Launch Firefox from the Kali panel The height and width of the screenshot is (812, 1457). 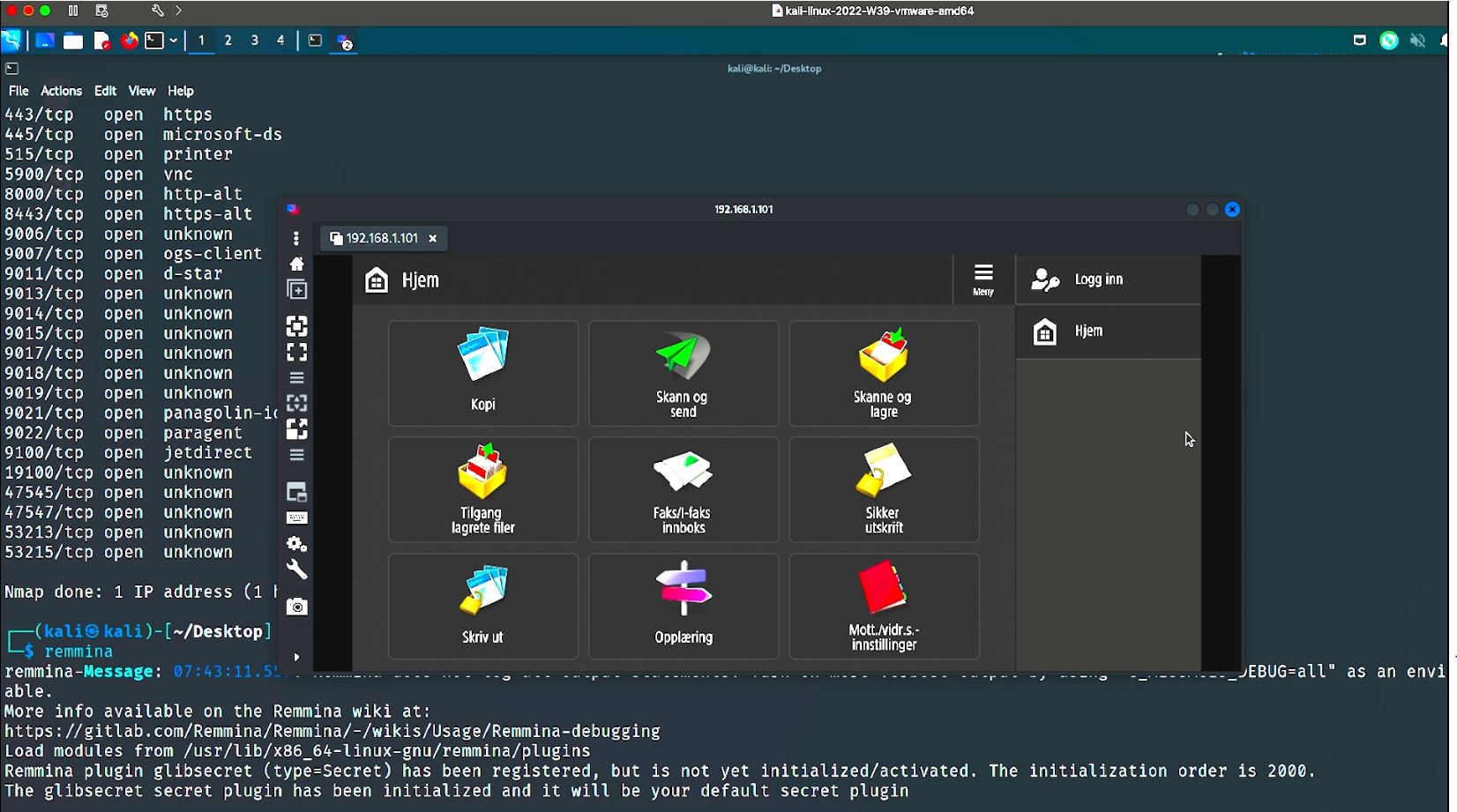point(129,41)
